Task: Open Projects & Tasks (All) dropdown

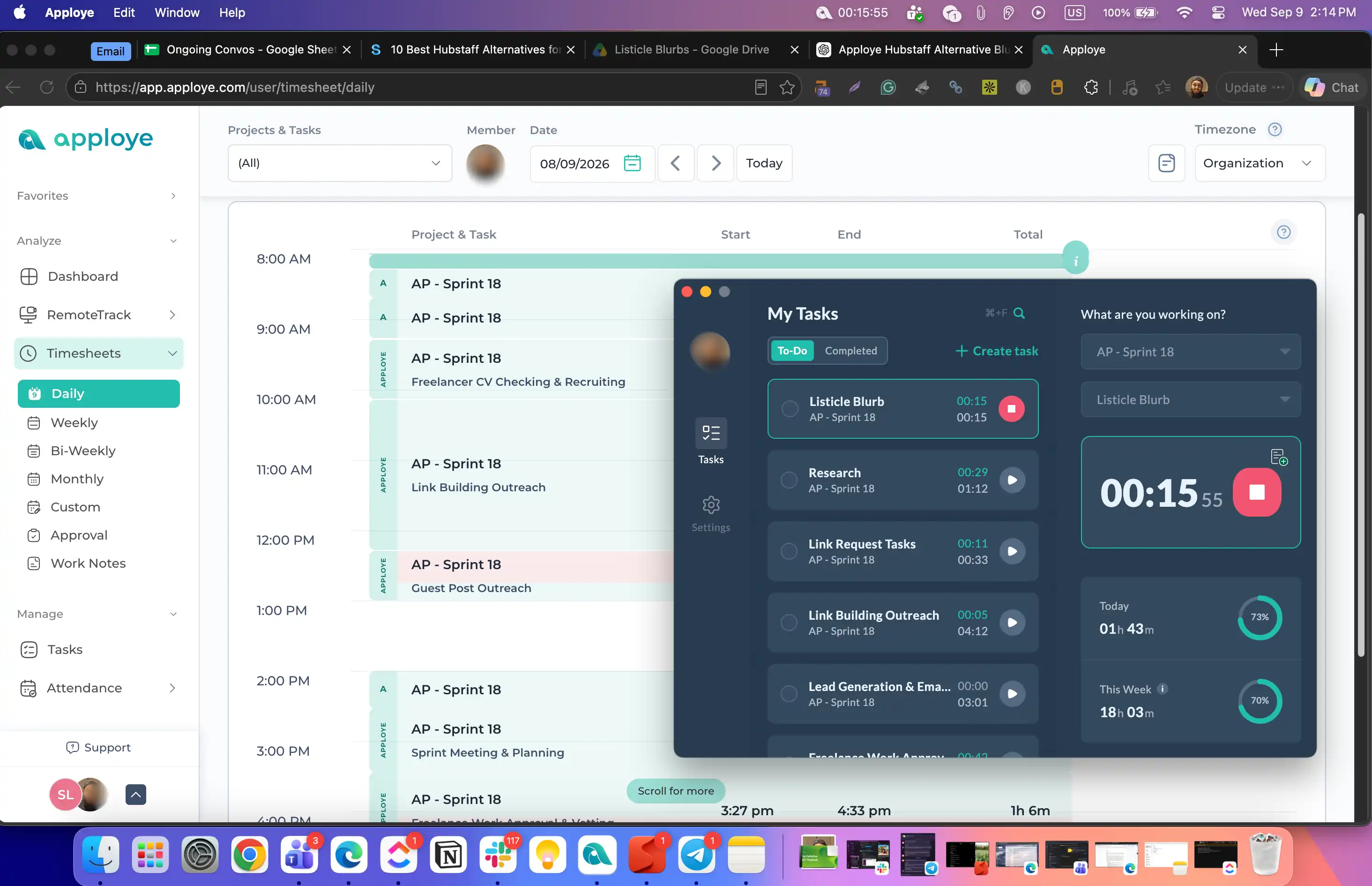Action: click(x=340, y=164)
